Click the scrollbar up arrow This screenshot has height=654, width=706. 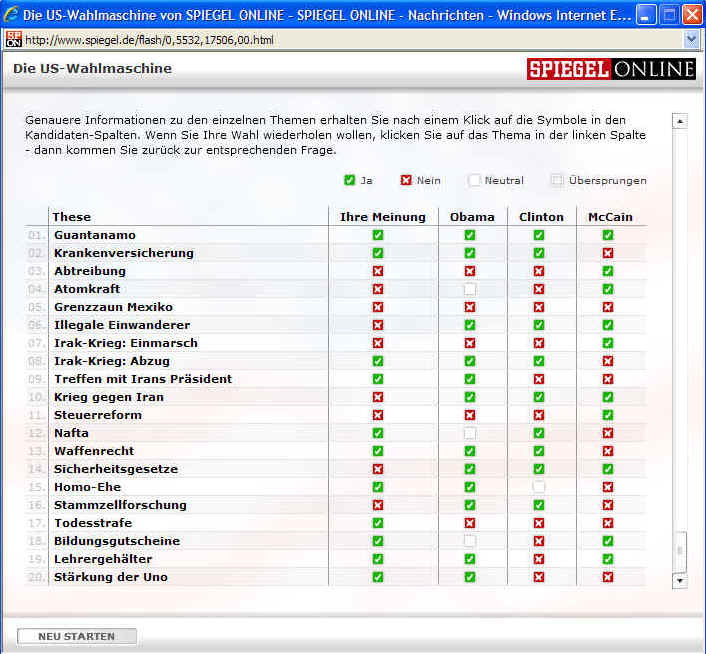click(680, 121)
